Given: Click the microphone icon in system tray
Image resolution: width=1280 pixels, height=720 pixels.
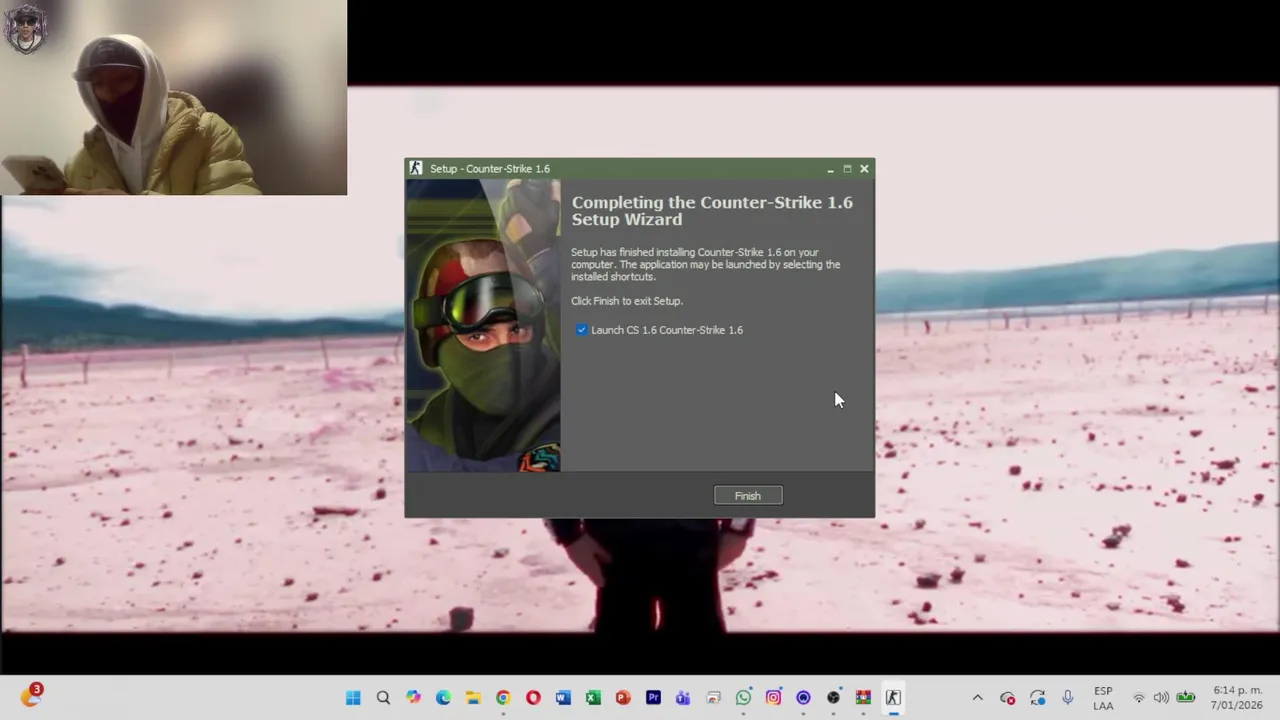Looking at the screenshot, I should [1068, 698].
